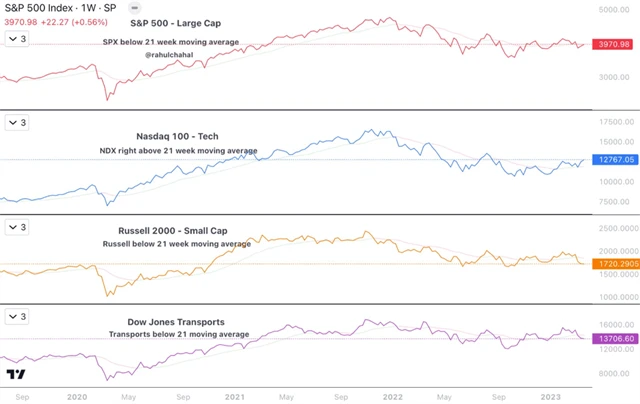Viewport: 640px width, 404px height.
Task: Select the "Nasdaq 100 - Tech" text annotation
Action: pos(177,135)
